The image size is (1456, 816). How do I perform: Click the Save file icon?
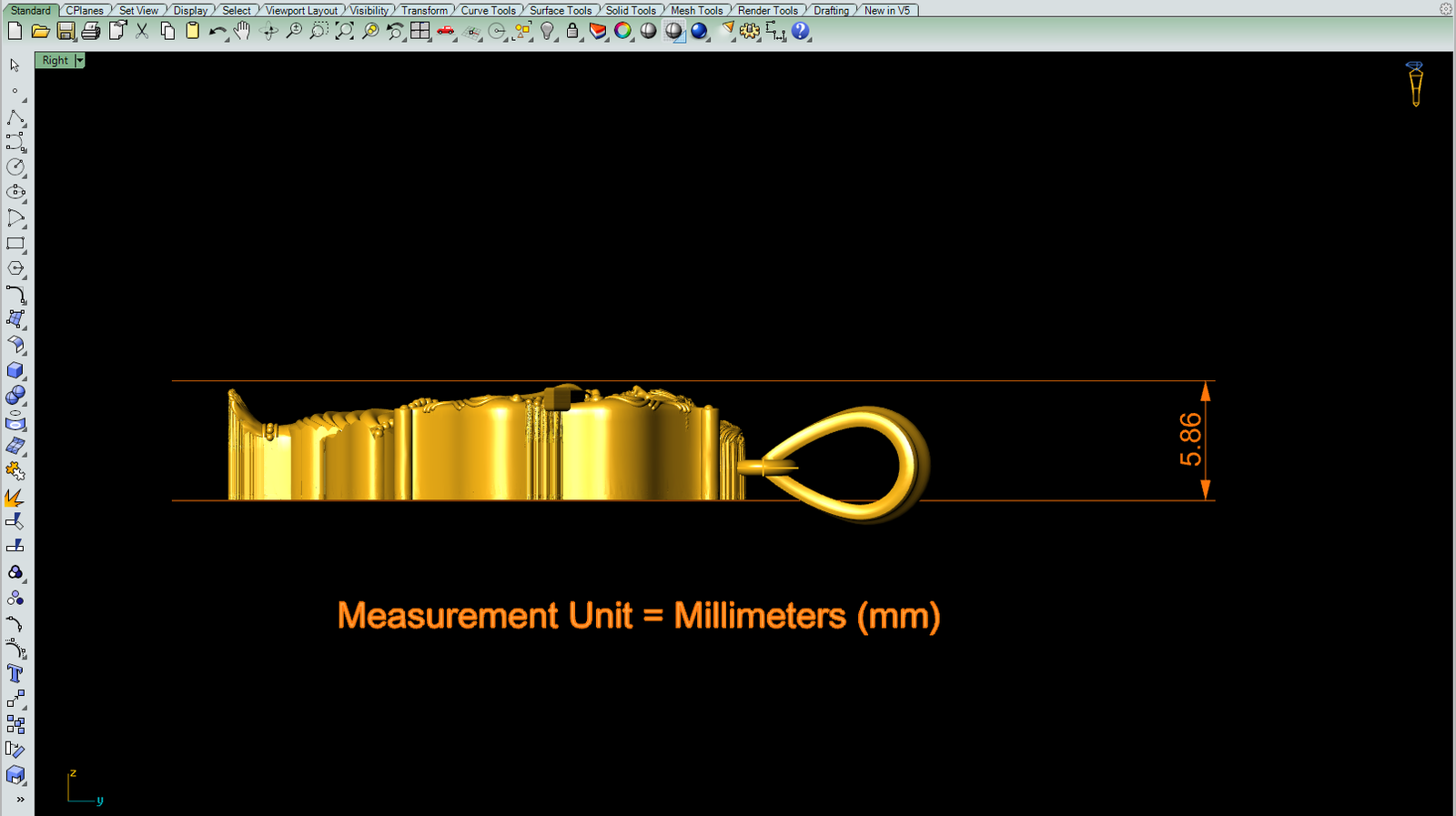click(x=66, y=31)
